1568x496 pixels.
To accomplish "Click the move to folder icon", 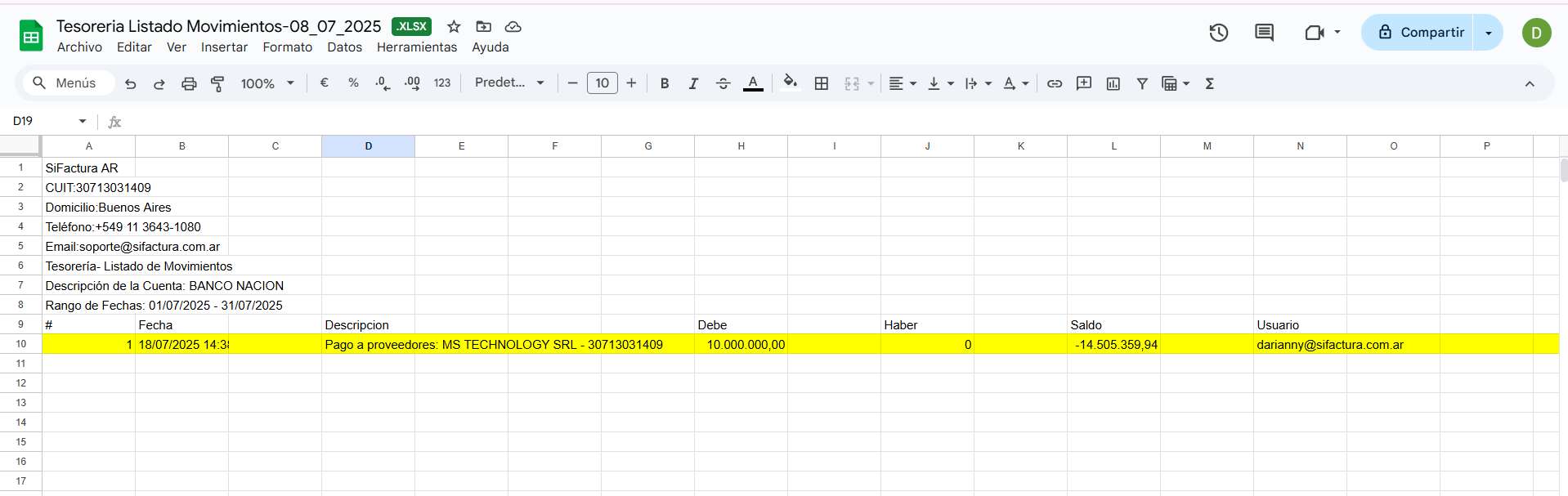I will [x=483, y=27].
